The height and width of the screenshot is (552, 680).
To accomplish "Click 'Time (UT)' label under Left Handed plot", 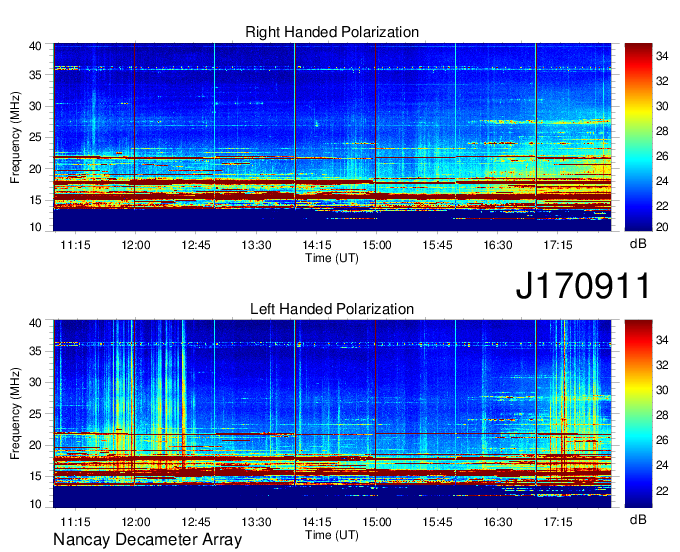I will (332, 535).
